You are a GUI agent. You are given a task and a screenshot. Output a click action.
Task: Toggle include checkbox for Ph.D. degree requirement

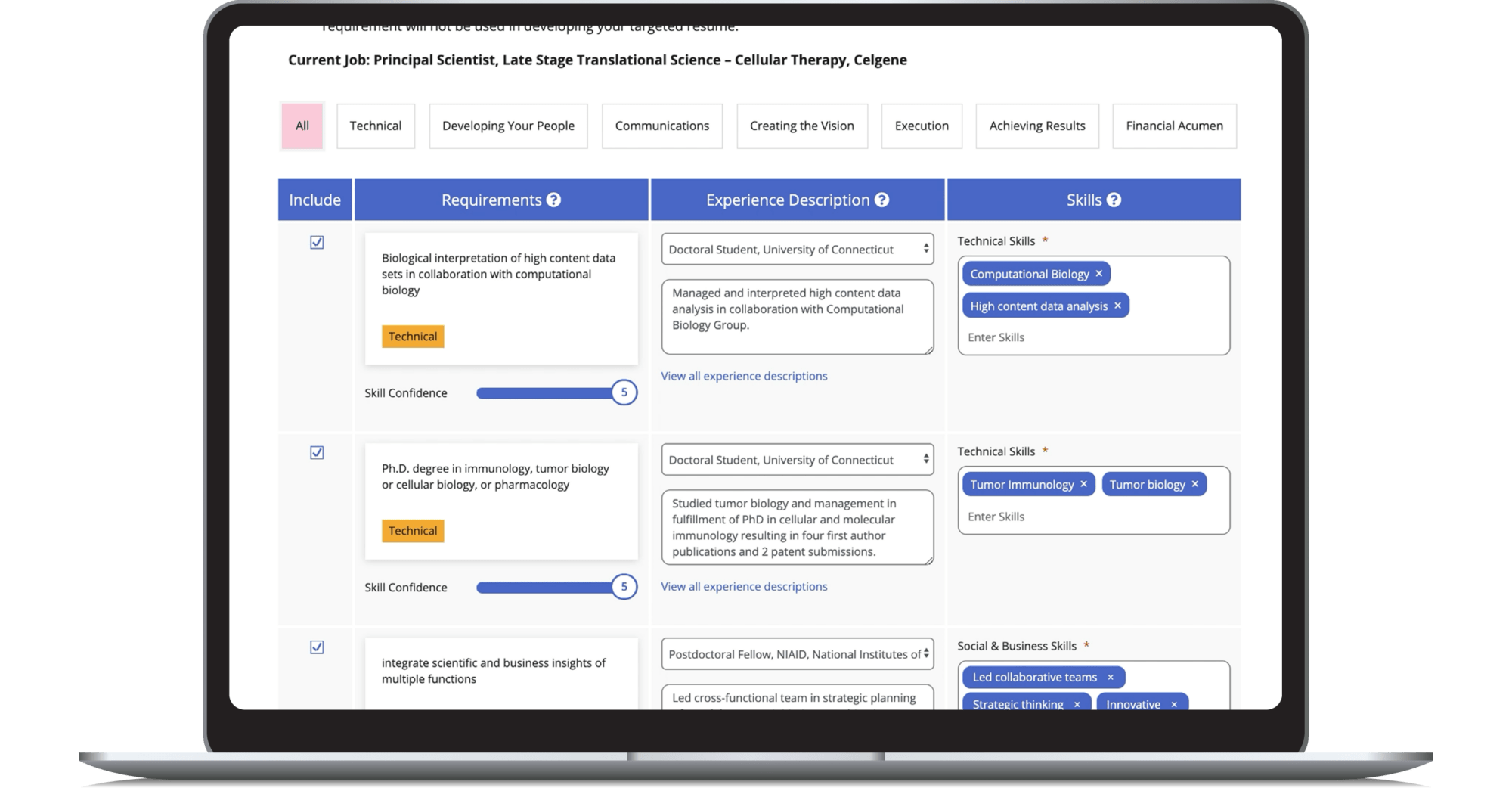[317, 453]
